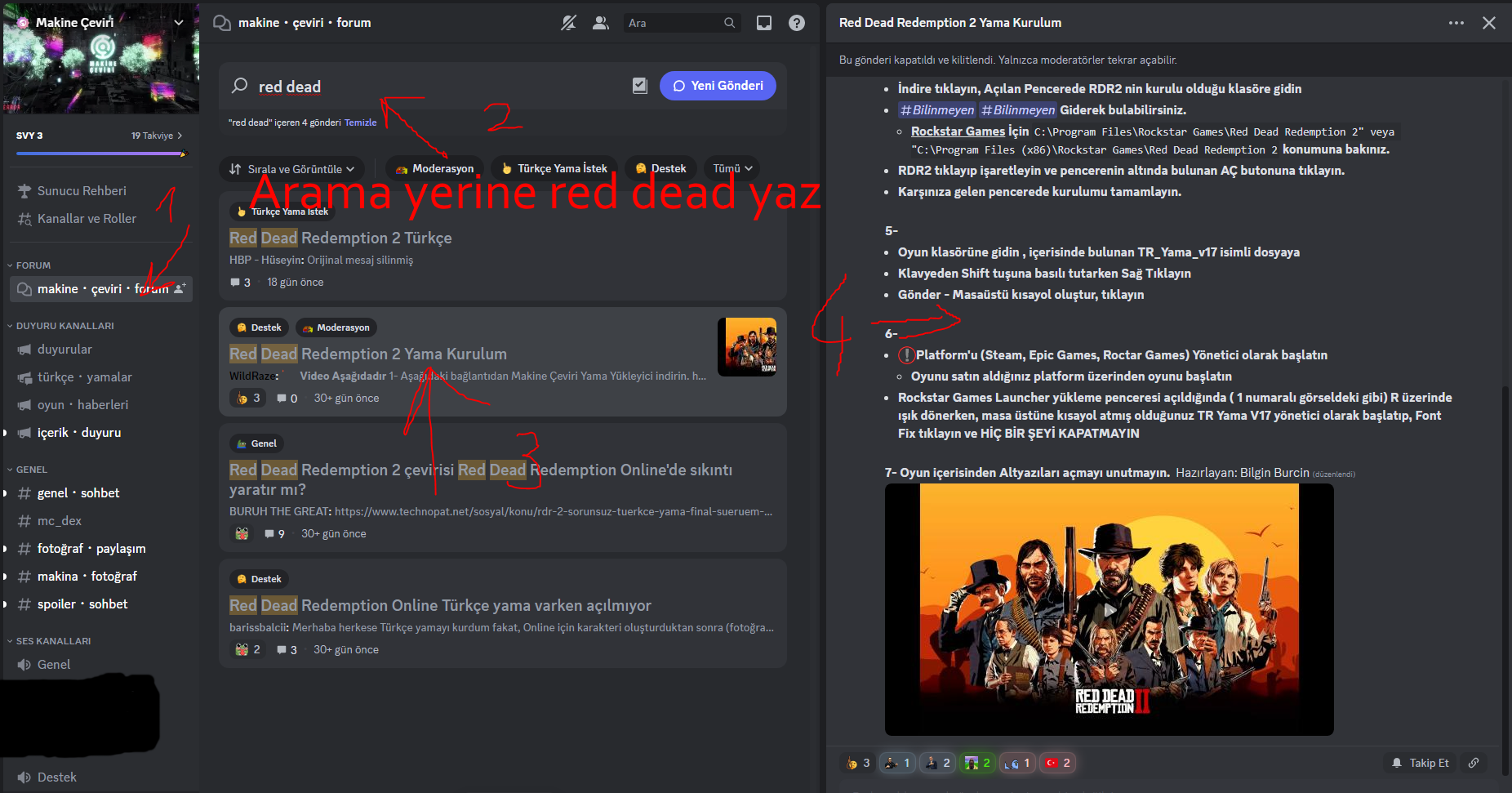Open the three-dot more options menu for the post

pos(1456,23)
